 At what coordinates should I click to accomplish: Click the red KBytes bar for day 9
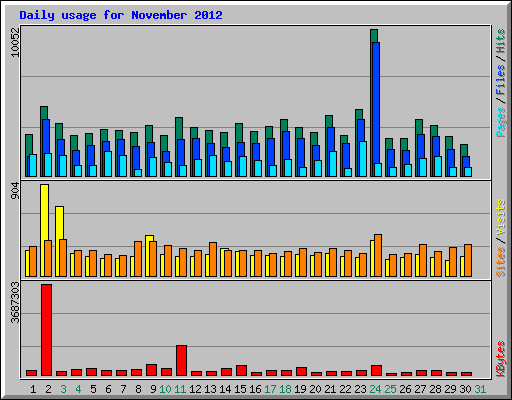[x=151, y=370]
